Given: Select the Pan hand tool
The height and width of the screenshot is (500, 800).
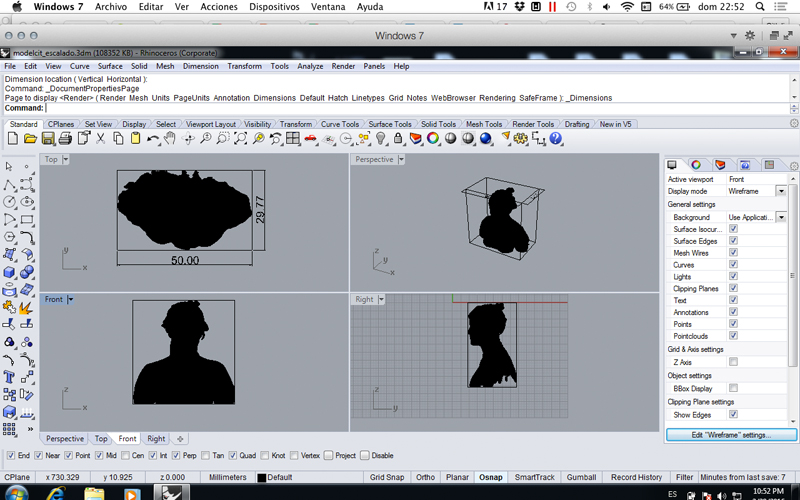Looking at the screenshot, I should (x=170, y=138).
